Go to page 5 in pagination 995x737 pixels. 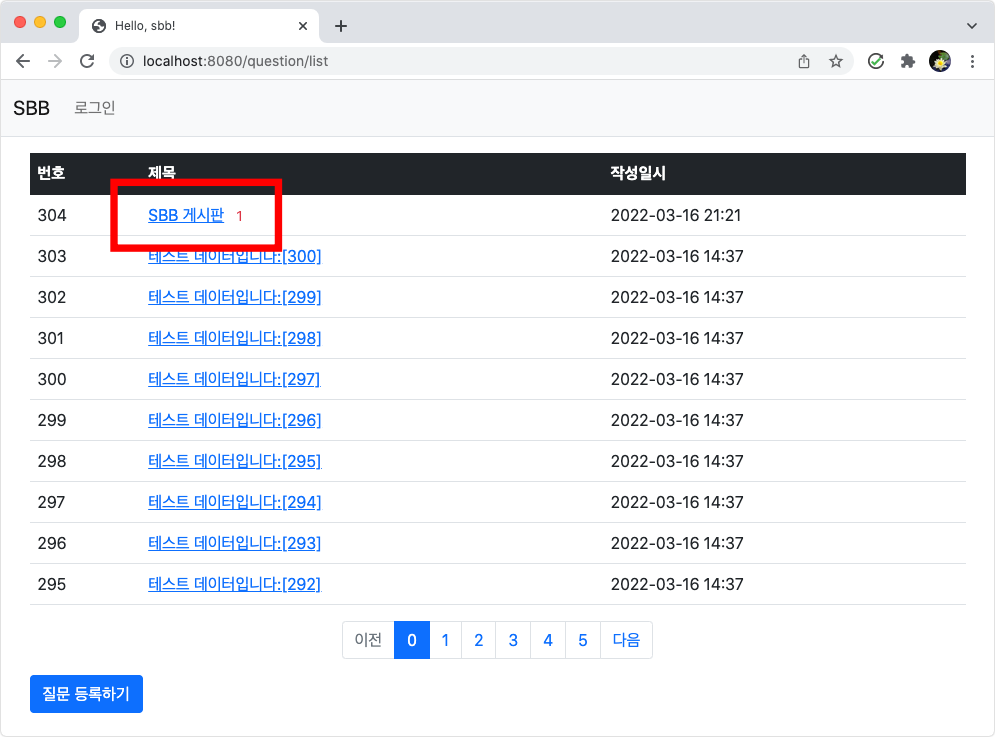pos(583,640)
